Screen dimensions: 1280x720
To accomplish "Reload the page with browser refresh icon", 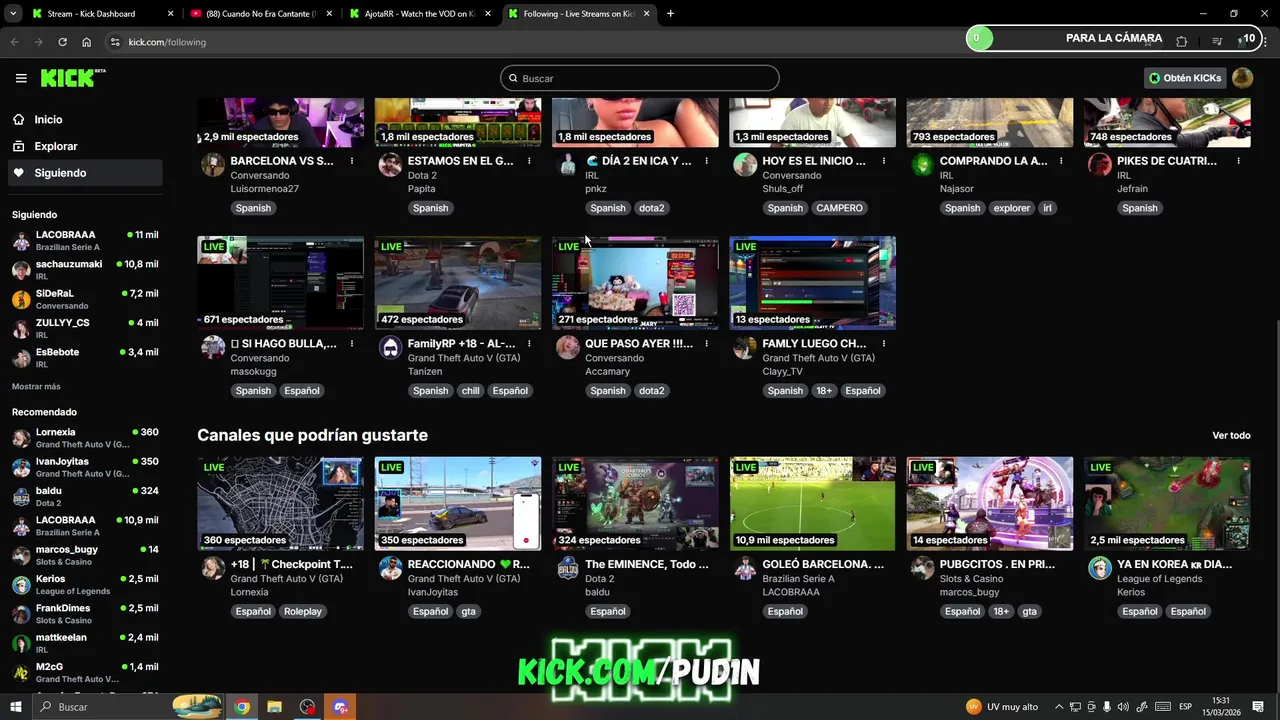I will [x=62, y=42].
